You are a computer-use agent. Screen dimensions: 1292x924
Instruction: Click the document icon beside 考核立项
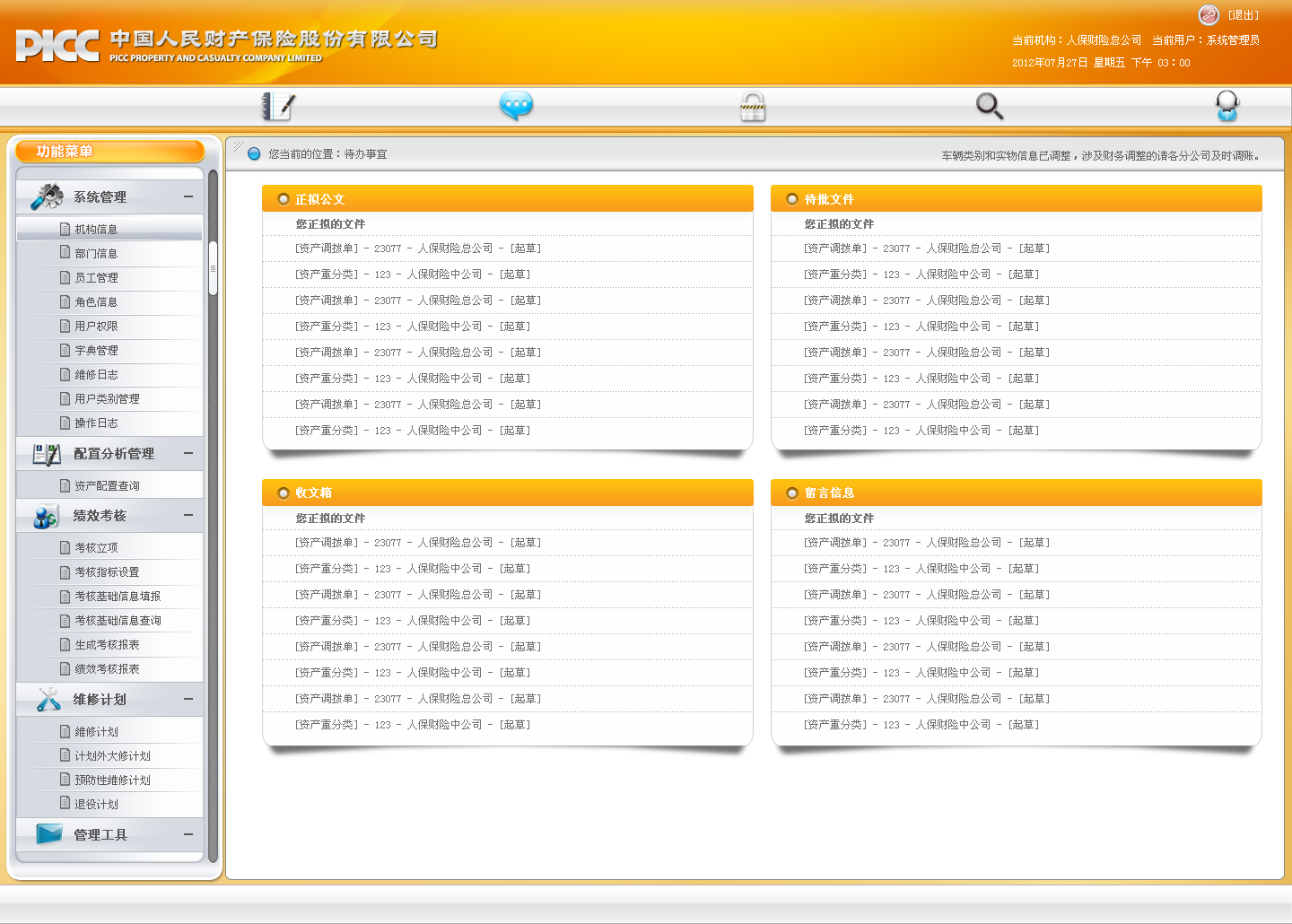click(x=65, y=547)
